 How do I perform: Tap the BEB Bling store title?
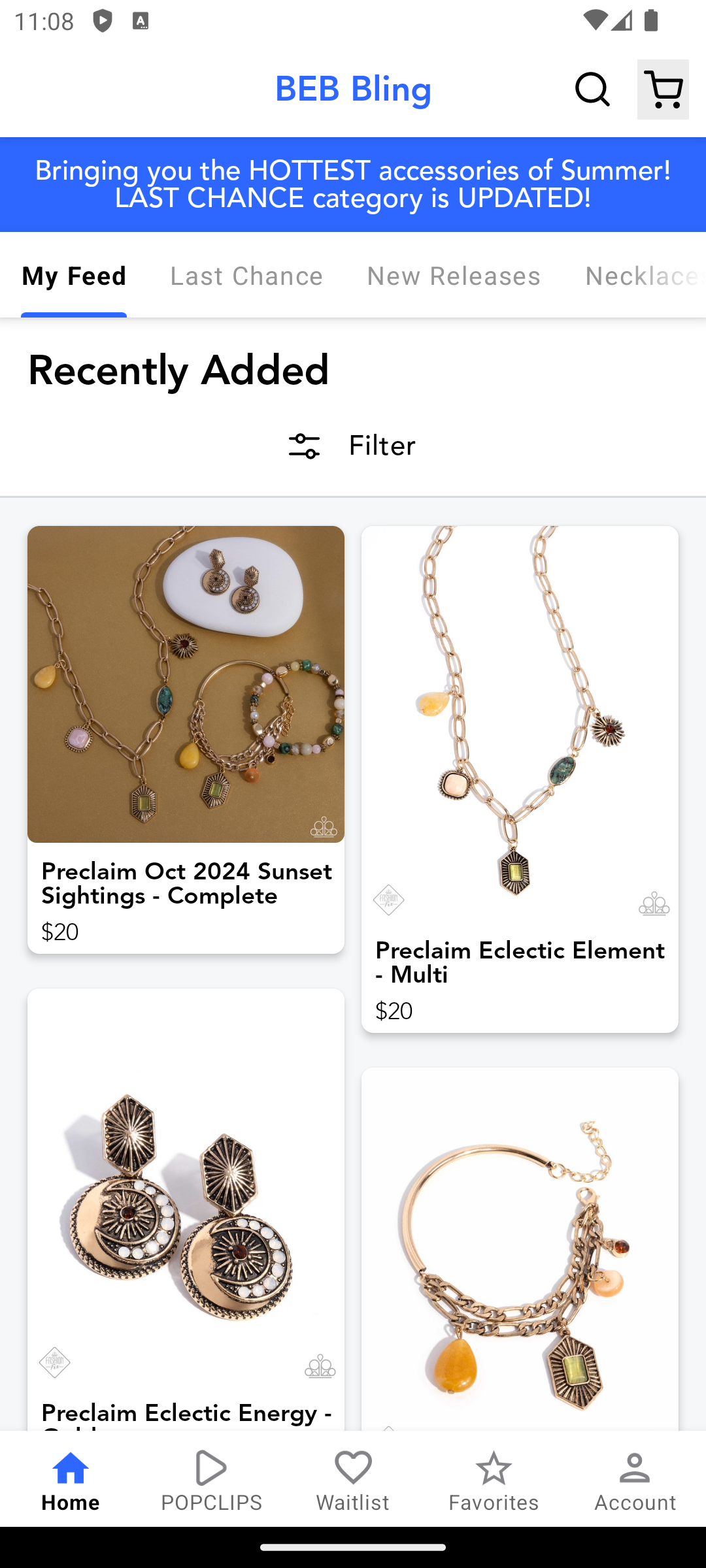coord(353,89)
